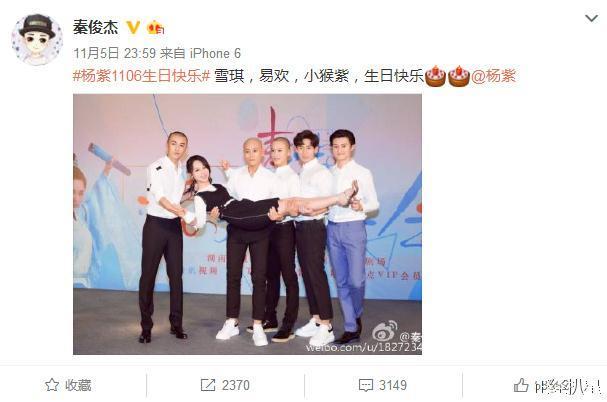Click the 来自 iPhone 6 source link
Screen dimensions: 607x402
click(201, 53)
